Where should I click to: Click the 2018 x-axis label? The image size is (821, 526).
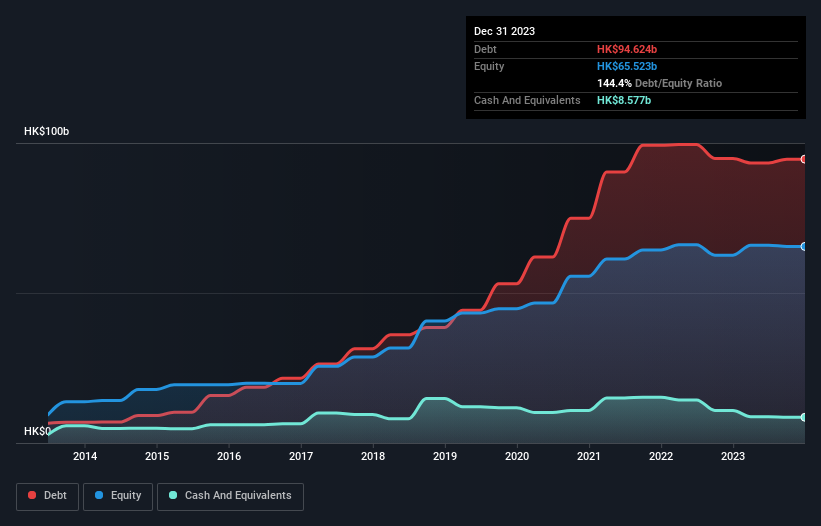373,456
